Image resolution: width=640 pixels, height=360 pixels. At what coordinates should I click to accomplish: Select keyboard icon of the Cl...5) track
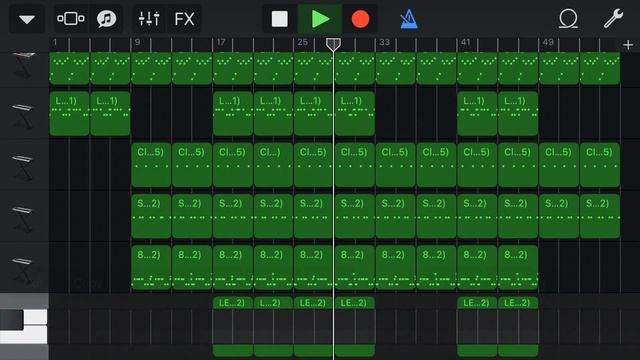[22, 167]
